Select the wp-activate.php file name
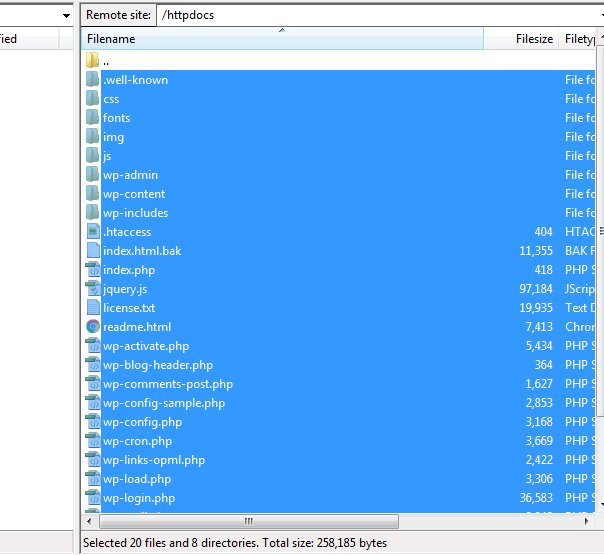 click(x=146, y=346)
